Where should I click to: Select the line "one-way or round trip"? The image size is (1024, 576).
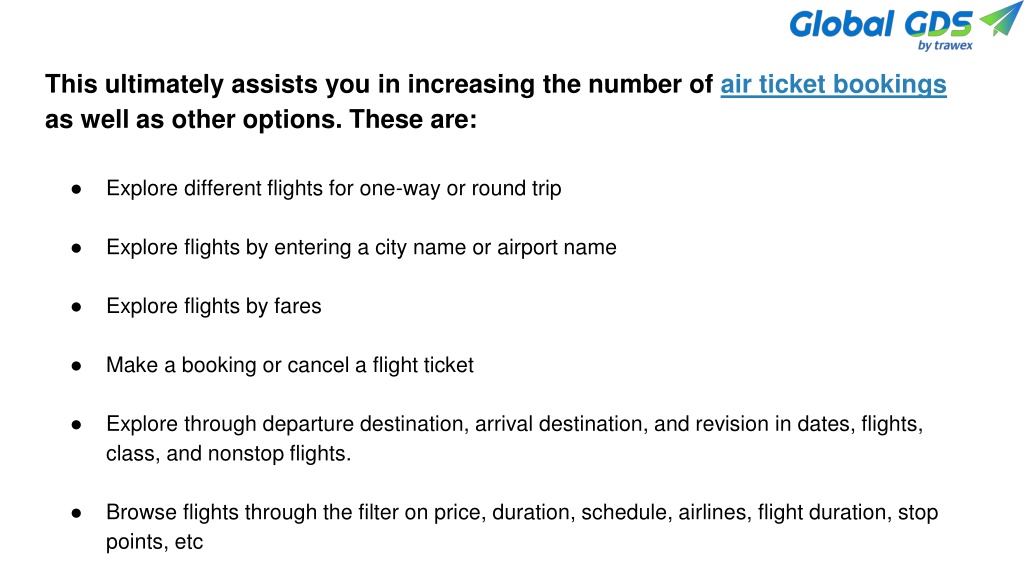[334, 189]
